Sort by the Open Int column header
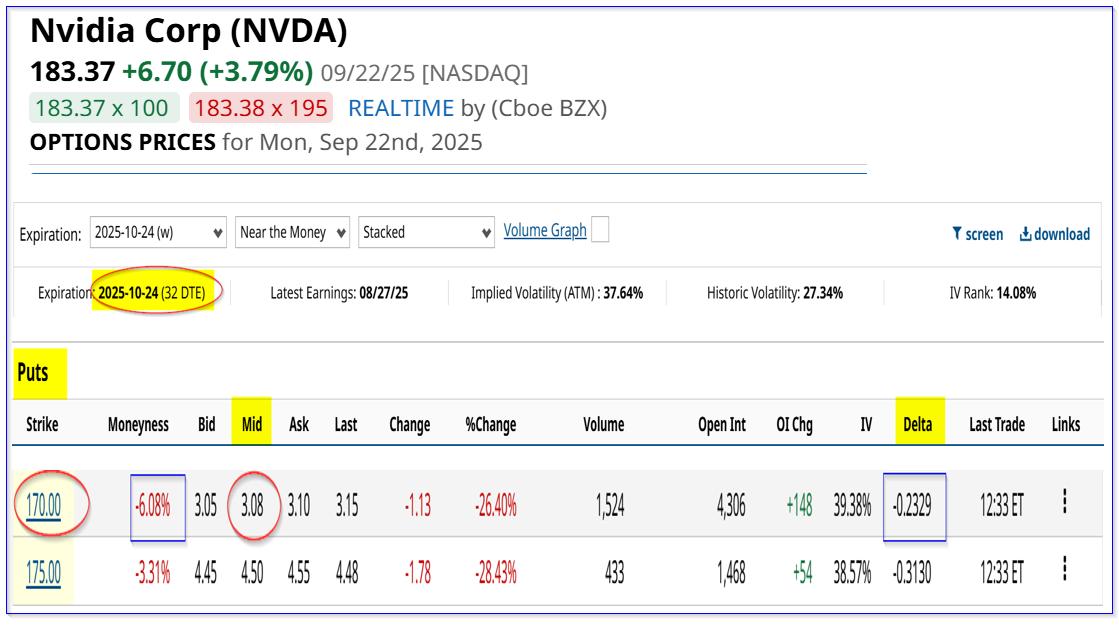The height and width of the screenshot is (625, 1119). click(x=721, y=425)
